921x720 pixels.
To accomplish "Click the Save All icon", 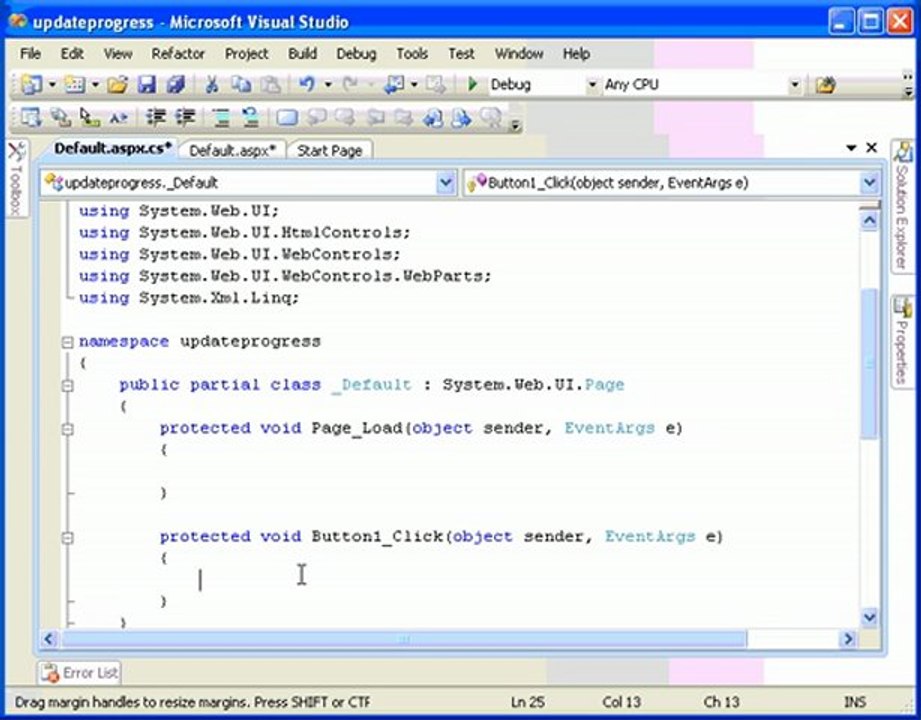I will tap(176, 85).
